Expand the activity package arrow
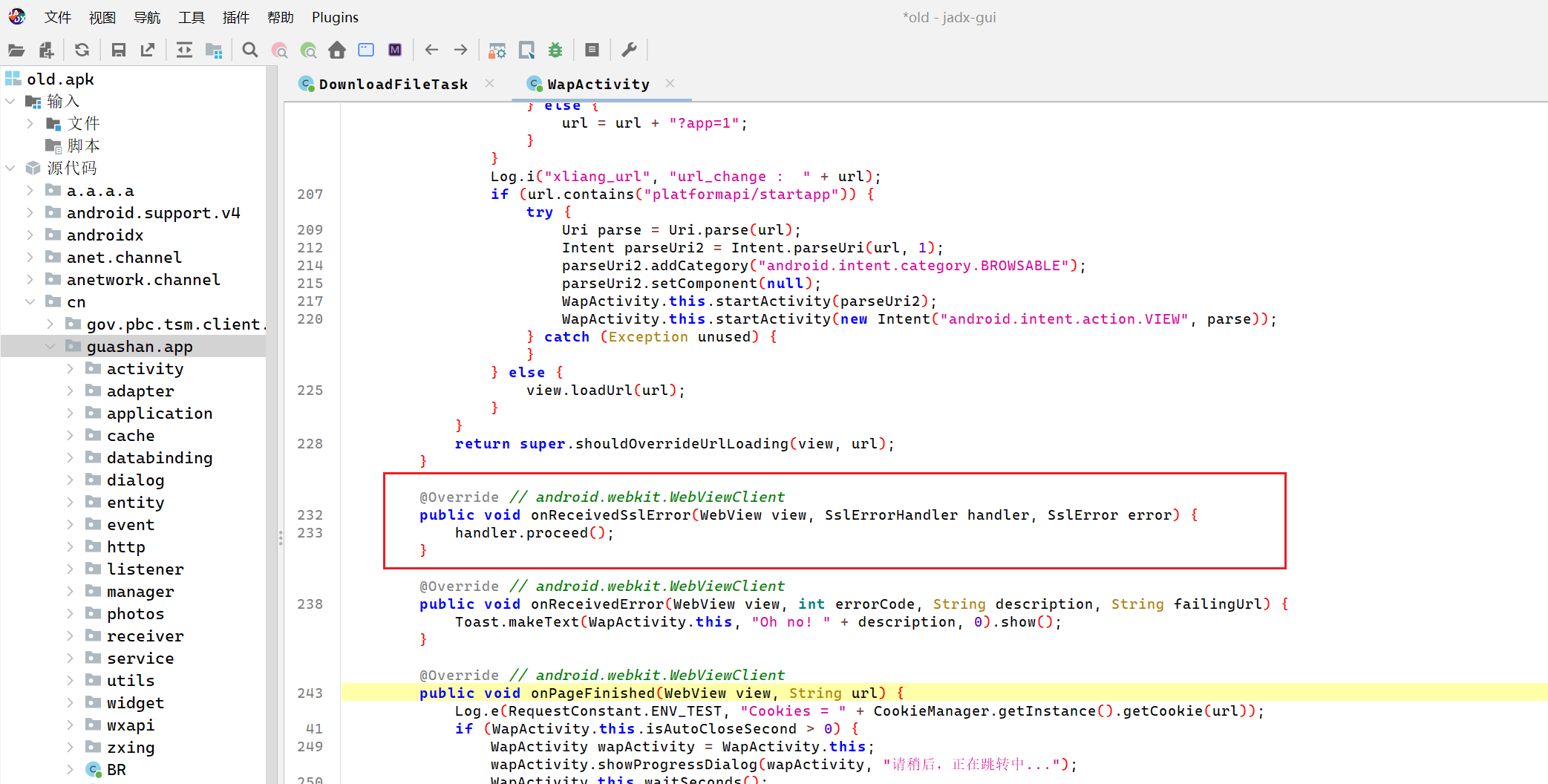This screenshot has width=1548, height=784. coord(71,369)
